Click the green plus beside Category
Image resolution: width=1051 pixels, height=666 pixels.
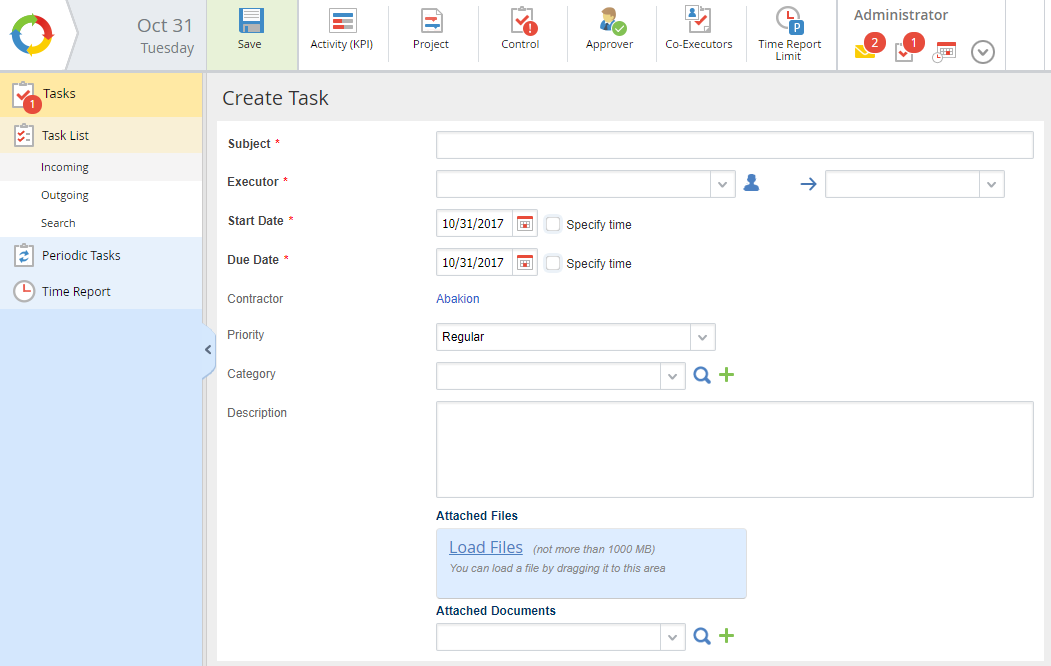click(727, 375)
